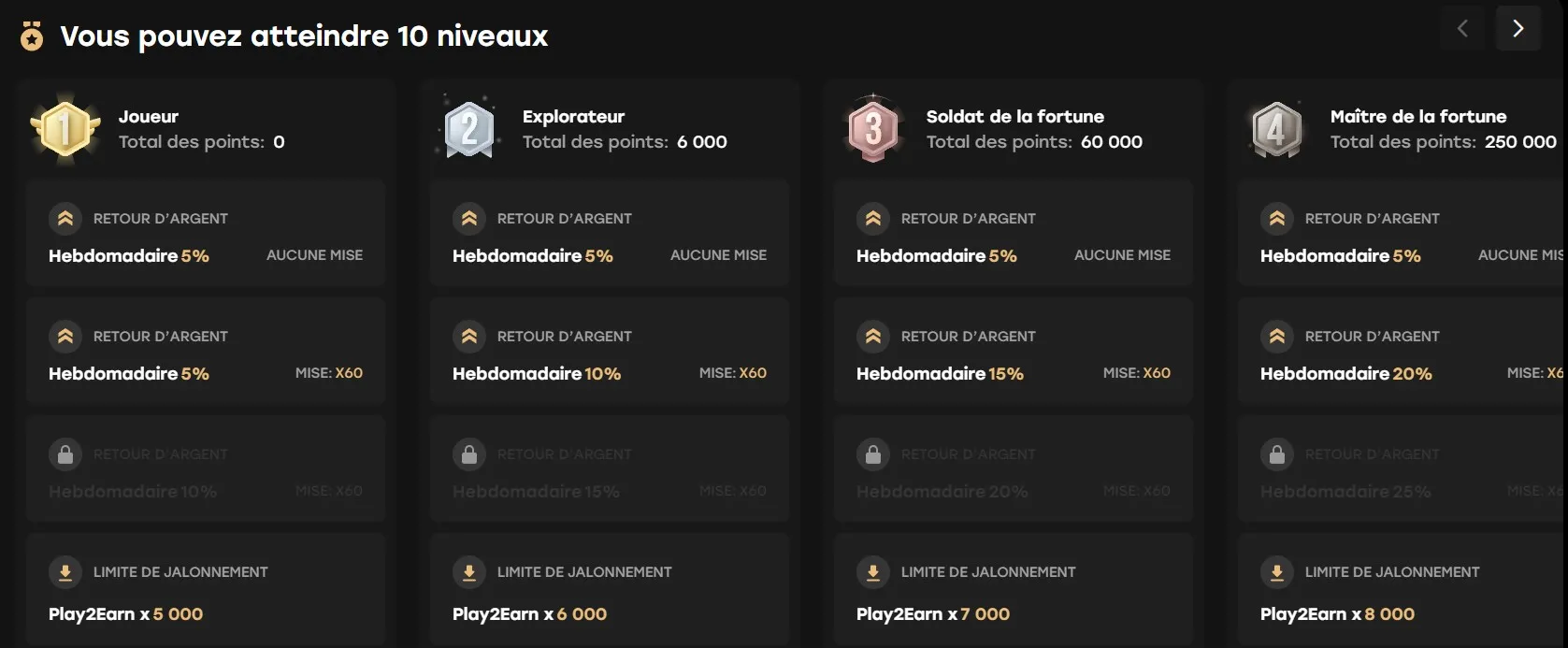Select Explorateur's Play2Earn x 6 000 card
Viewport: 1568px width, 648px height.
tap(610, 591)
